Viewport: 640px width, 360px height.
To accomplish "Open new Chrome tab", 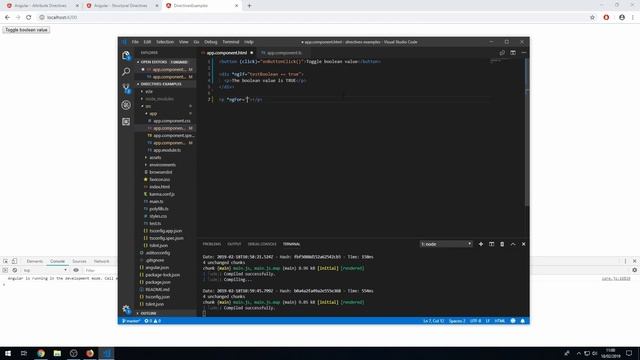I will pos(249,6).
